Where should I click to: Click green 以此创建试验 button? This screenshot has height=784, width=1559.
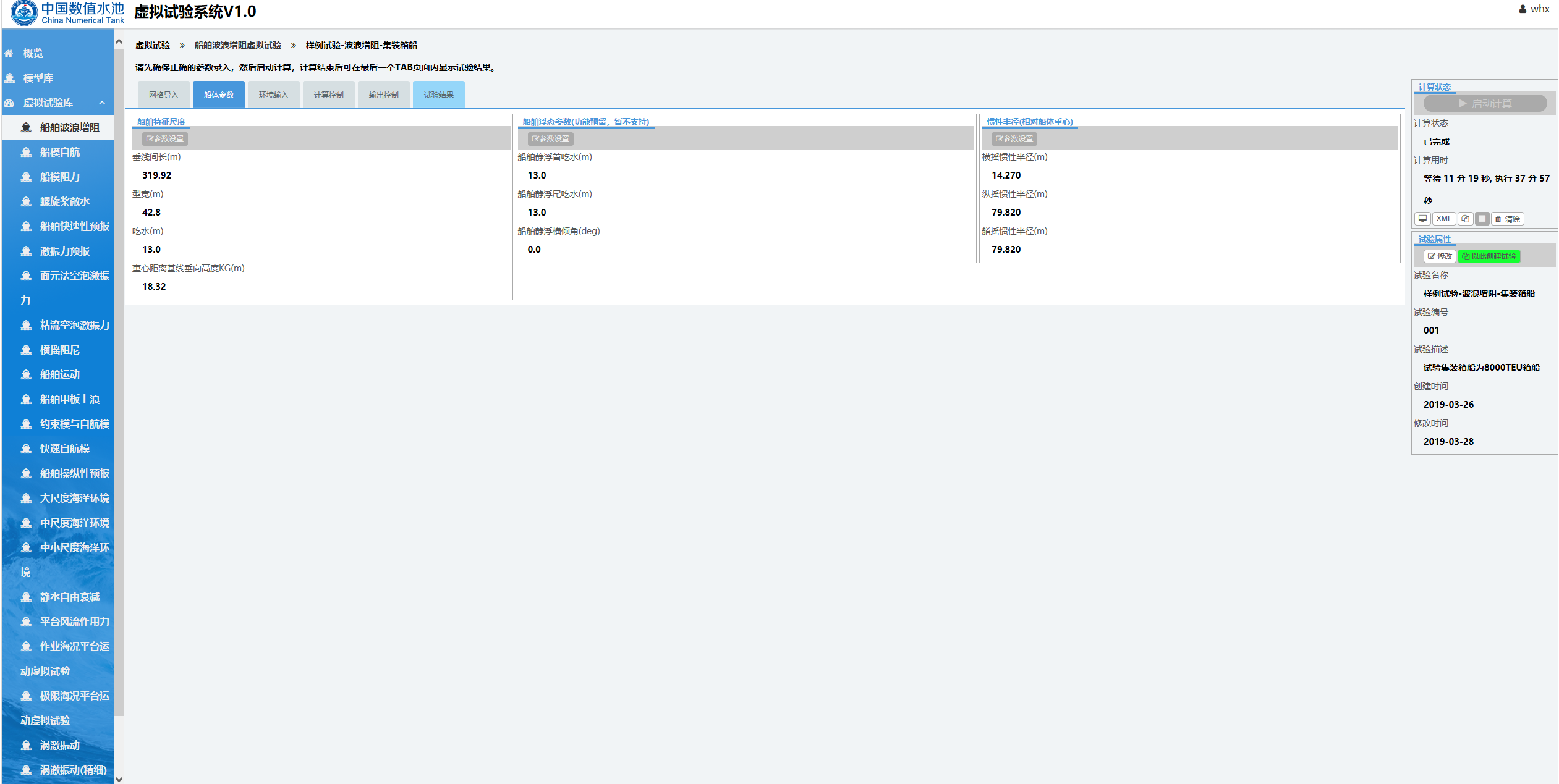1489,256
